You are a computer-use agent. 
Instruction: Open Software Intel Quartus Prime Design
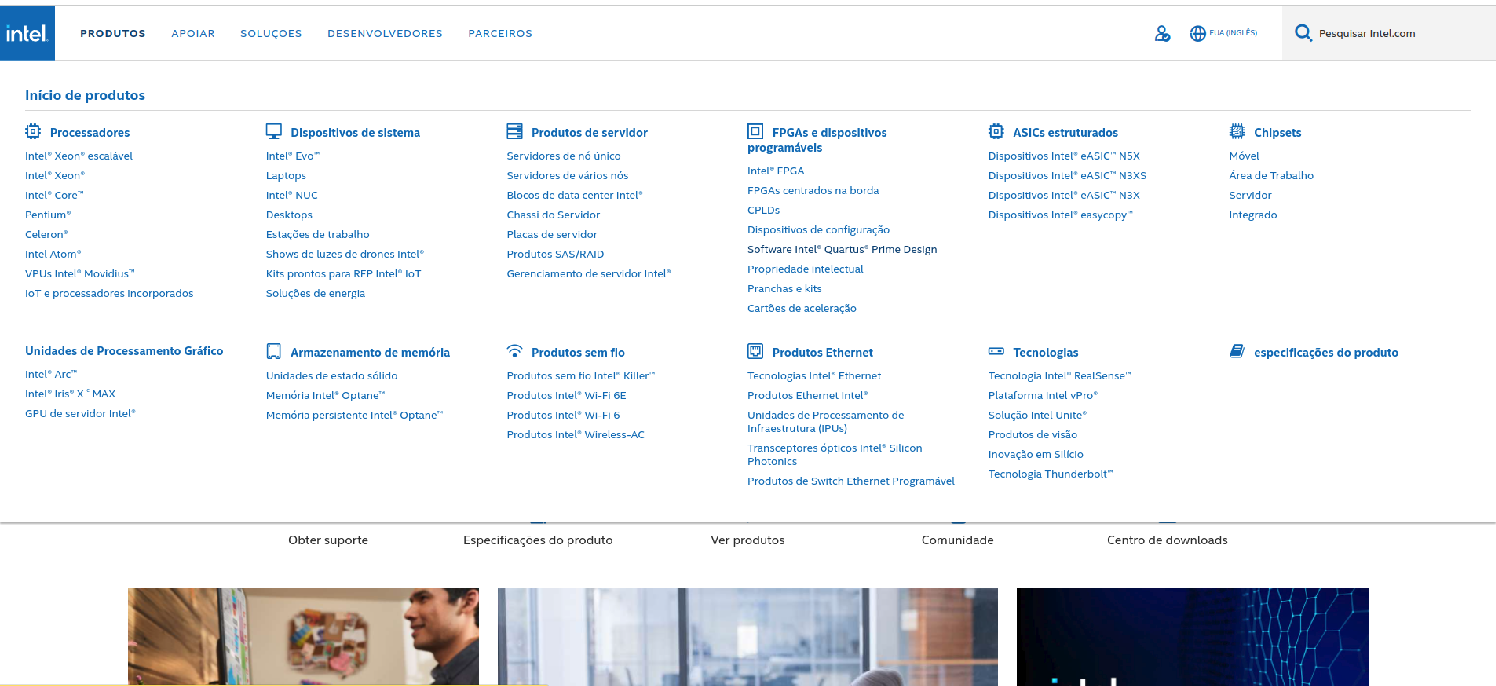coord(842,249)
